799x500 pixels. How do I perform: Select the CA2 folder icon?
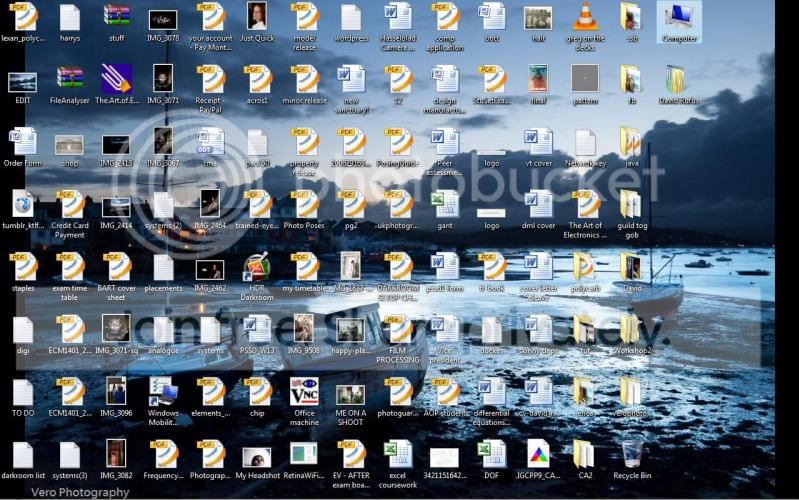coord(585,454)
